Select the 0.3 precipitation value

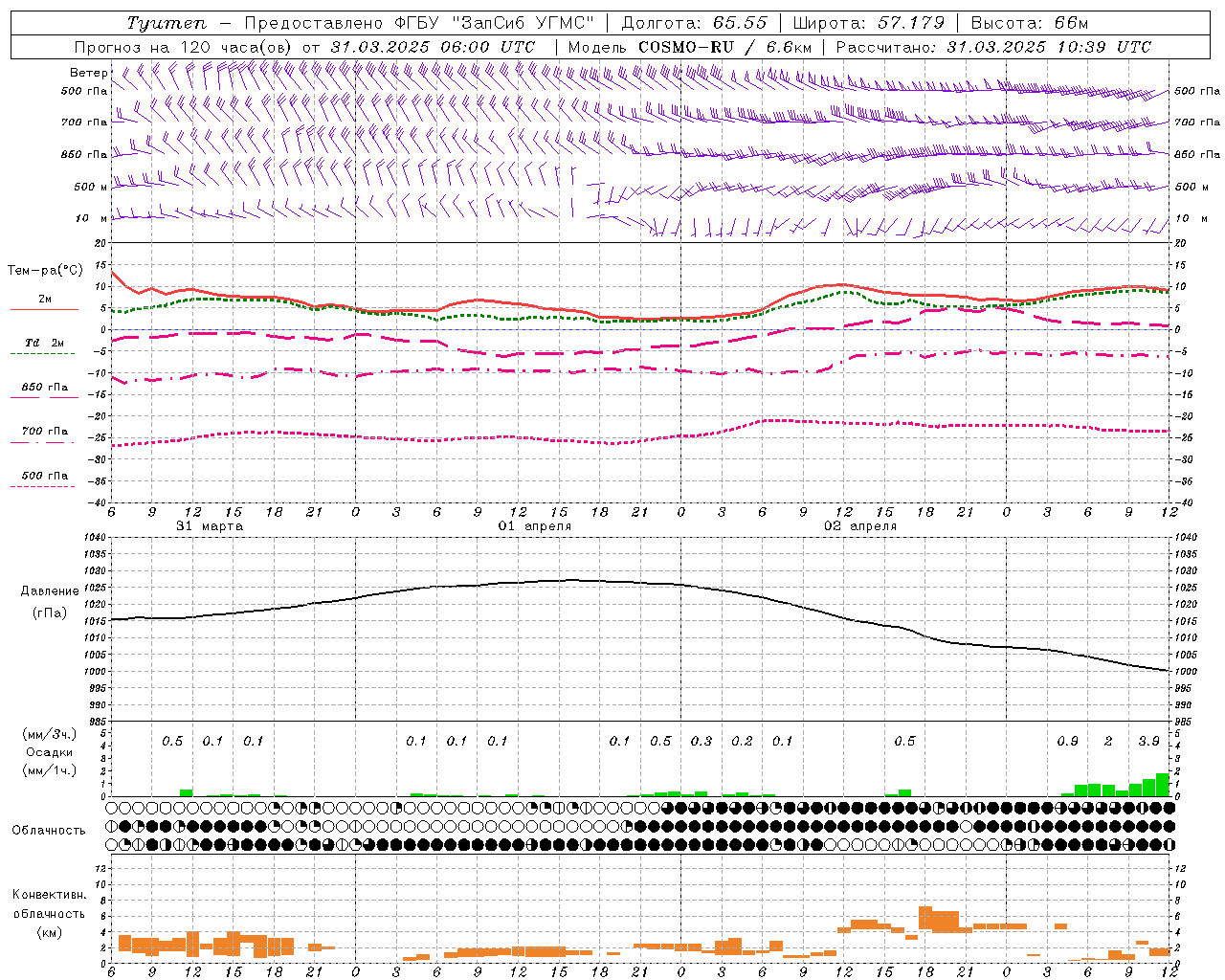[x=702, y=741]
